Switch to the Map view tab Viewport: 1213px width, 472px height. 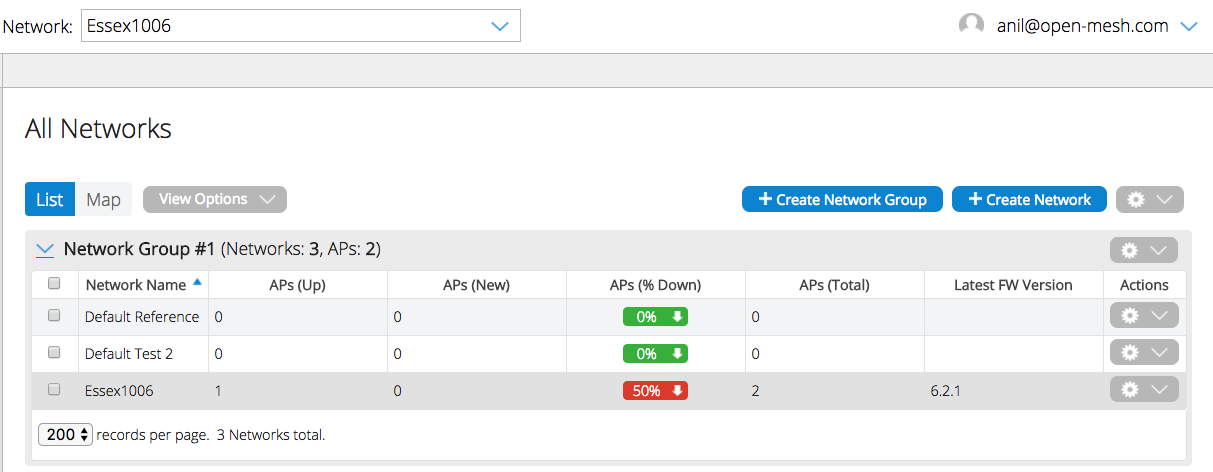(x=103, y=199)
